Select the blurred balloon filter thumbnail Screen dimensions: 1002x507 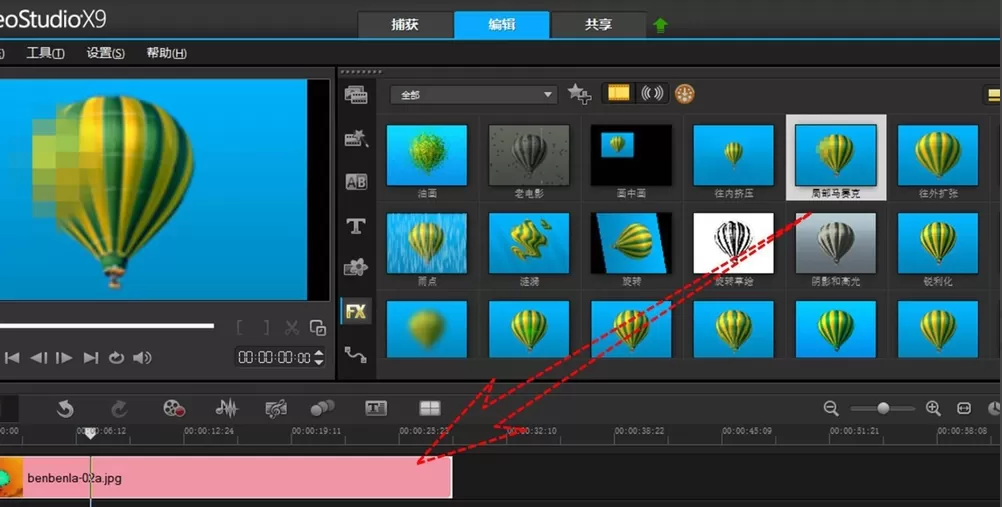(427, 329)
